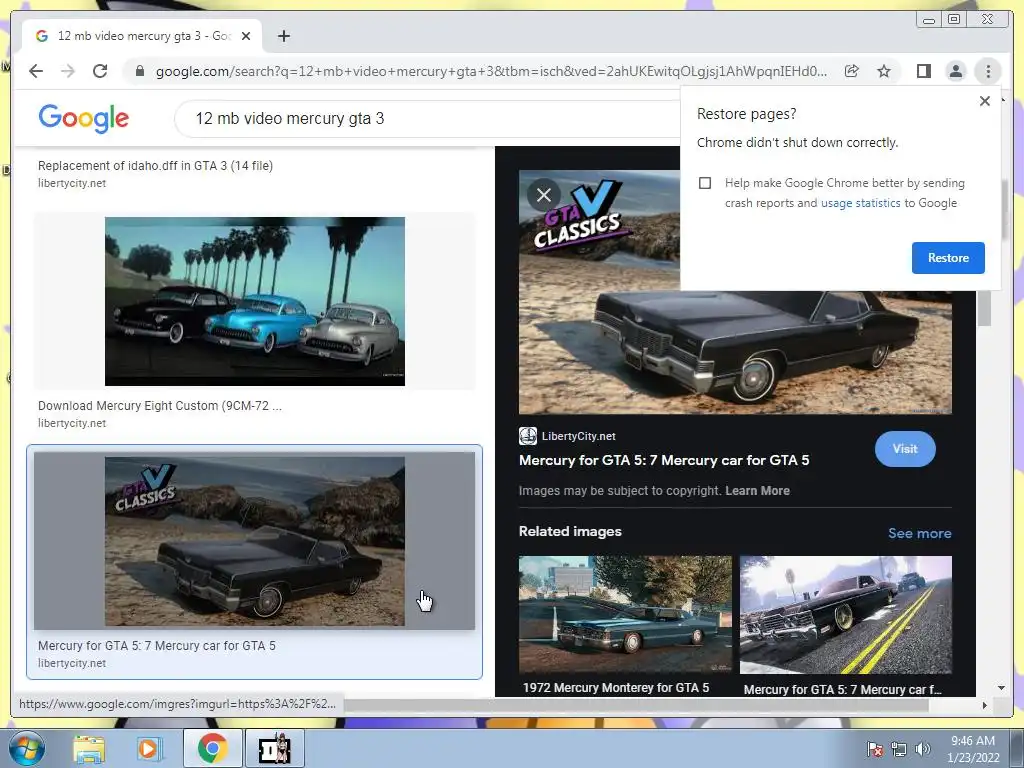Viewport: 1024px width, 768px height.
Task: Open the LibertyCity.net source favicon
Action: coord(528,436)
